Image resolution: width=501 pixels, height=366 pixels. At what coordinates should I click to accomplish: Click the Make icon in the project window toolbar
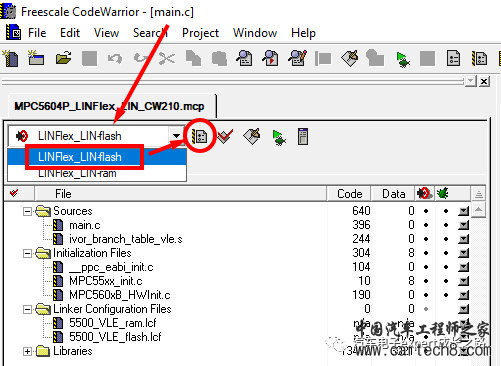point(252,136)
